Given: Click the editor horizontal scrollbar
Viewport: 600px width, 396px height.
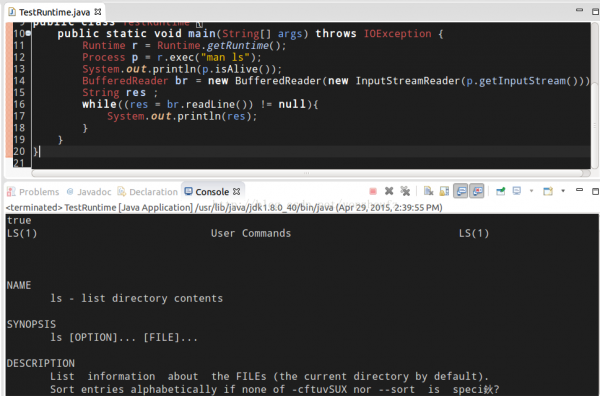Looking at the screenshot, I should 311,173.
